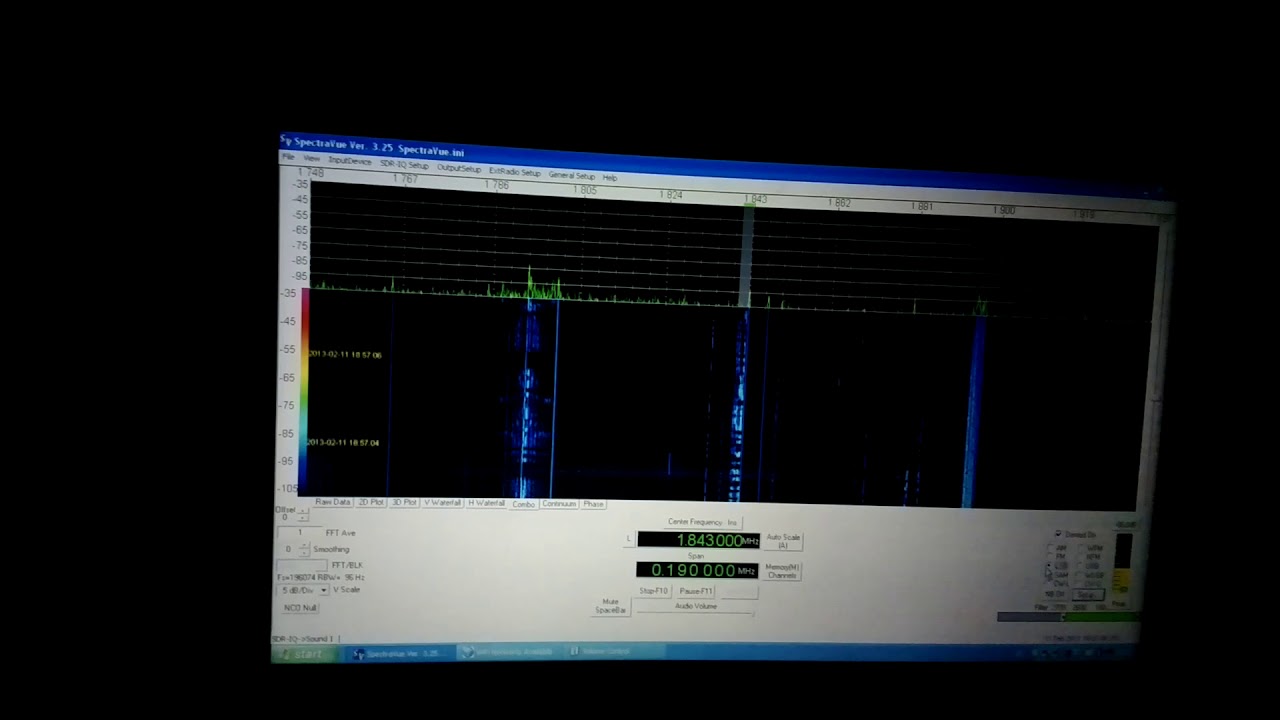Click the L lock button beside frequency

[x=629, y=539]
